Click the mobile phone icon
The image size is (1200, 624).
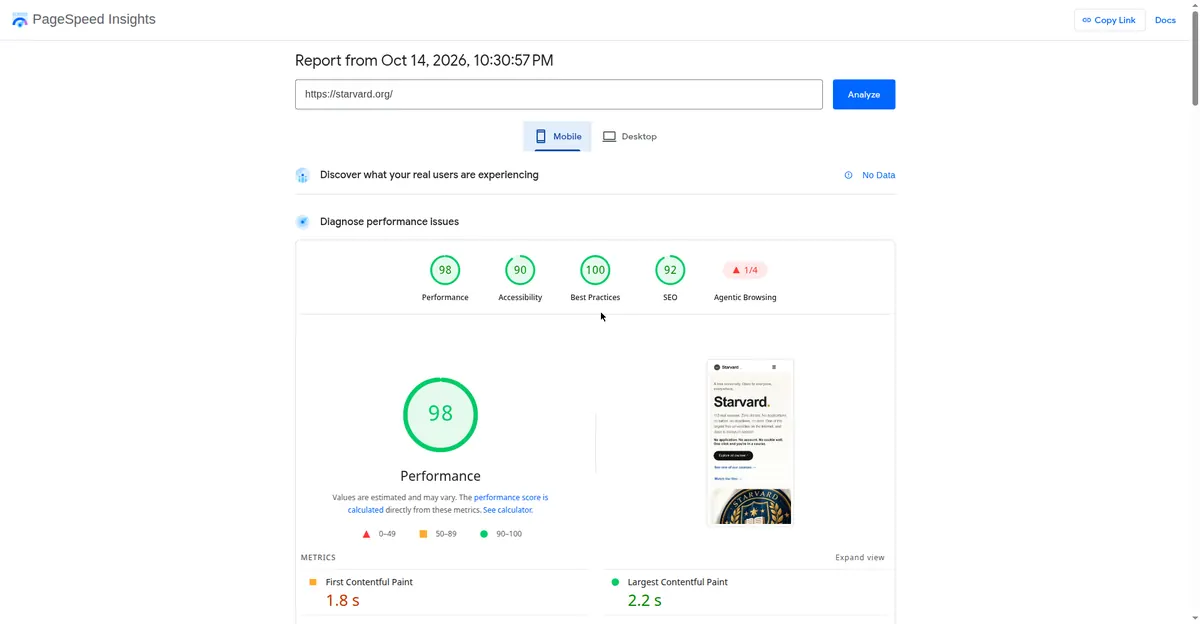(x=541, y=136)
